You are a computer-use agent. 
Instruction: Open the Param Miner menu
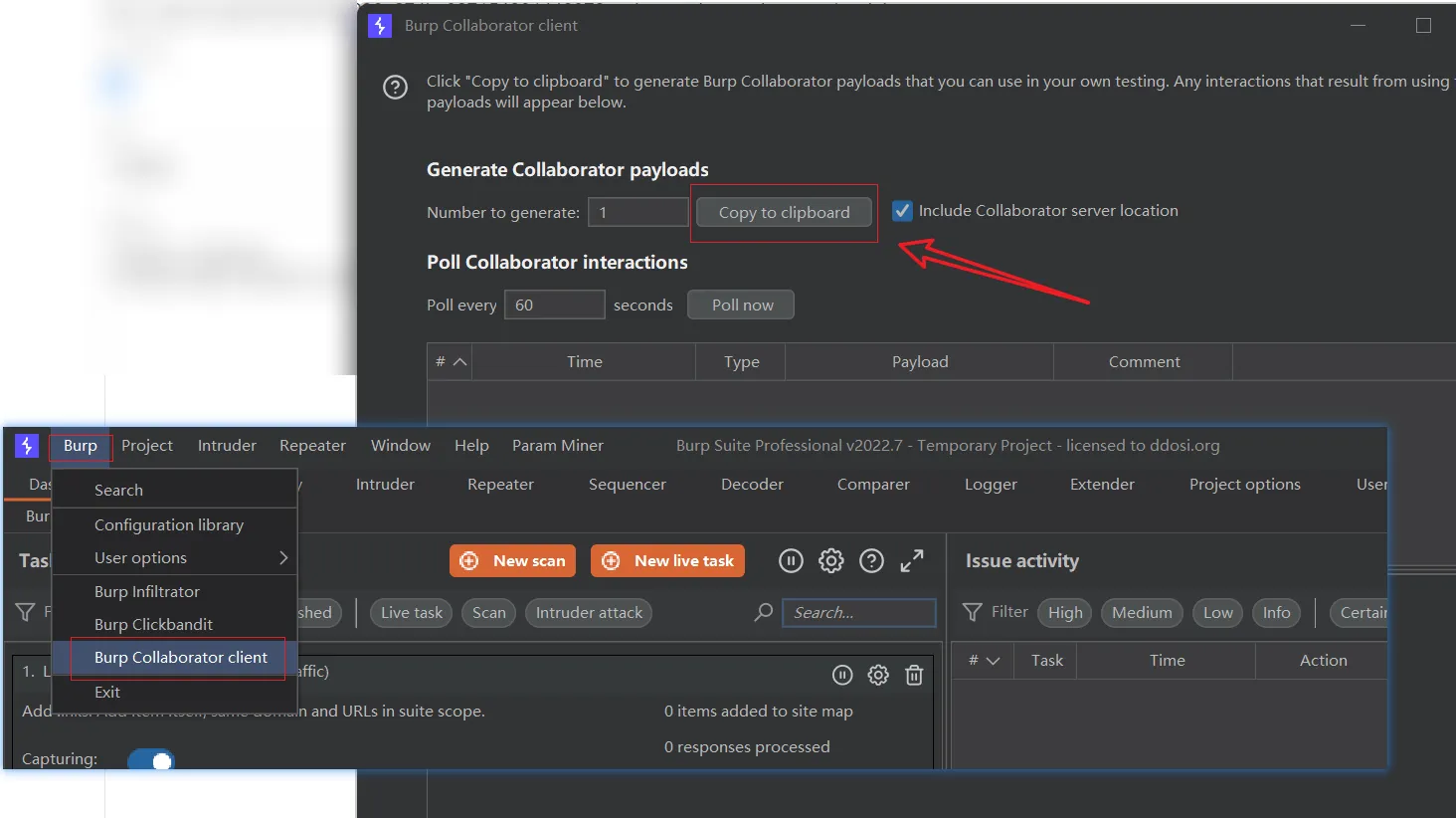pyautogui.click(x=558, y=446)
